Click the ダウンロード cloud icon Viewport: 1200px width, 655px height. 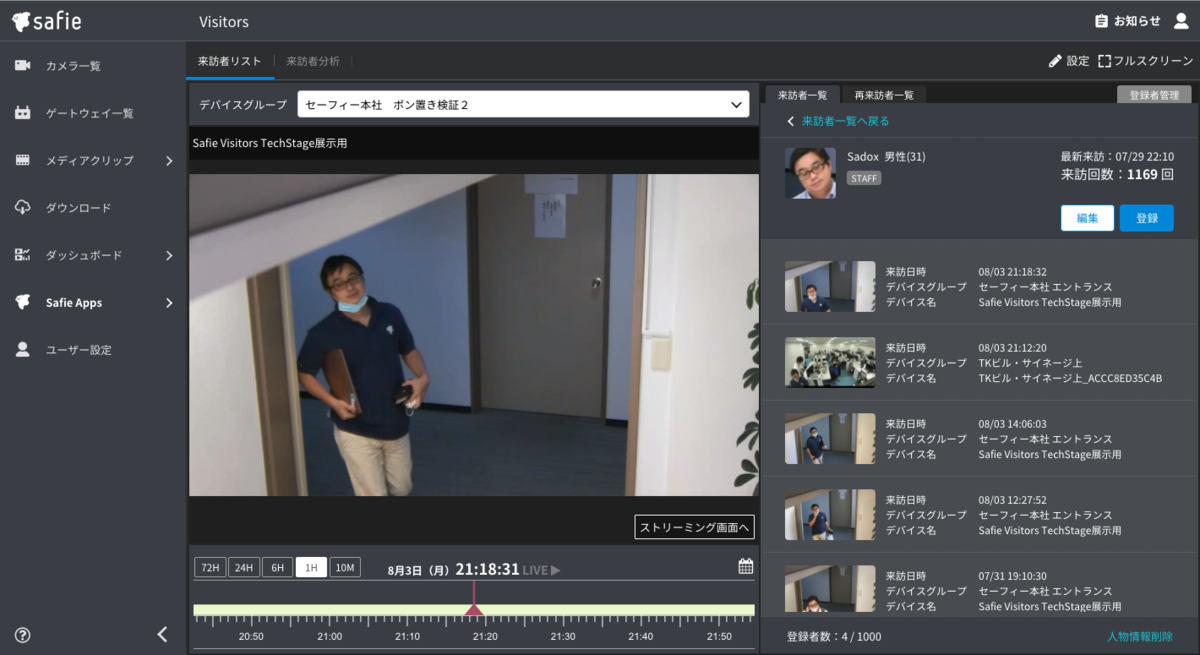coord(22,208)
